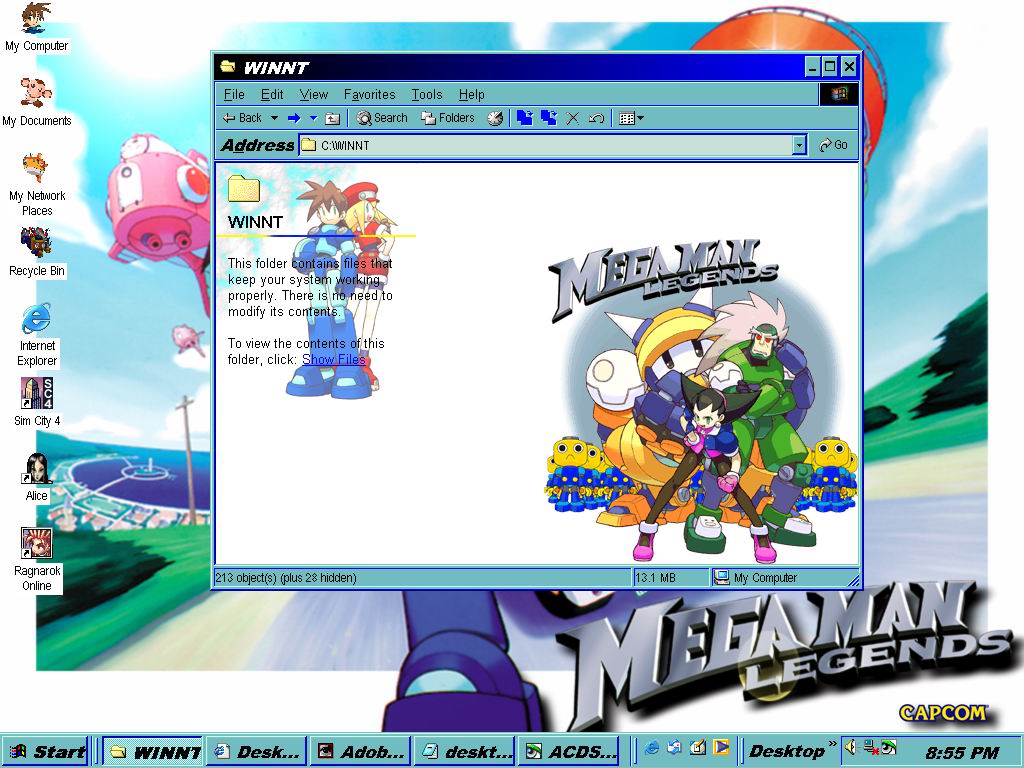This screenshot has width=1024, height=768.
Task: Open the Back history dropdown arrow
Action: coord(274,118)
